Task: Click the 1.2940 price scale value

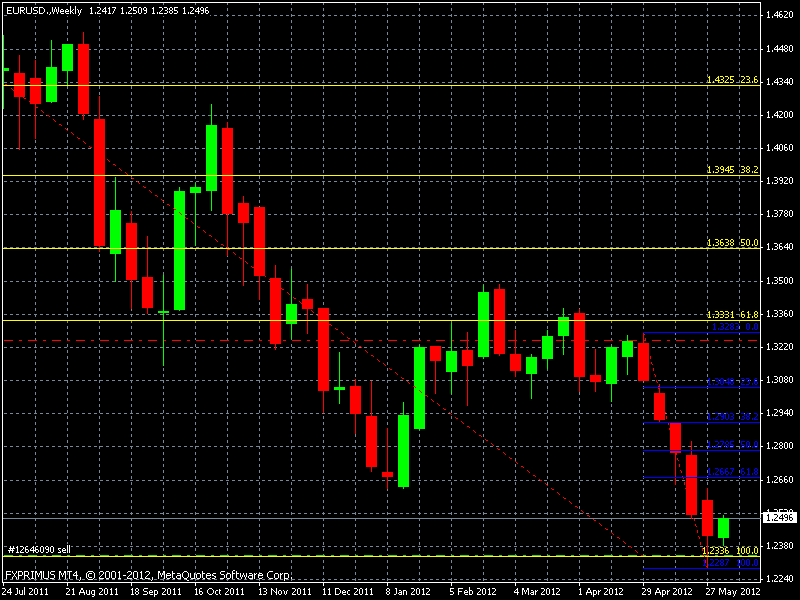Action: click(x=780, y=413)
